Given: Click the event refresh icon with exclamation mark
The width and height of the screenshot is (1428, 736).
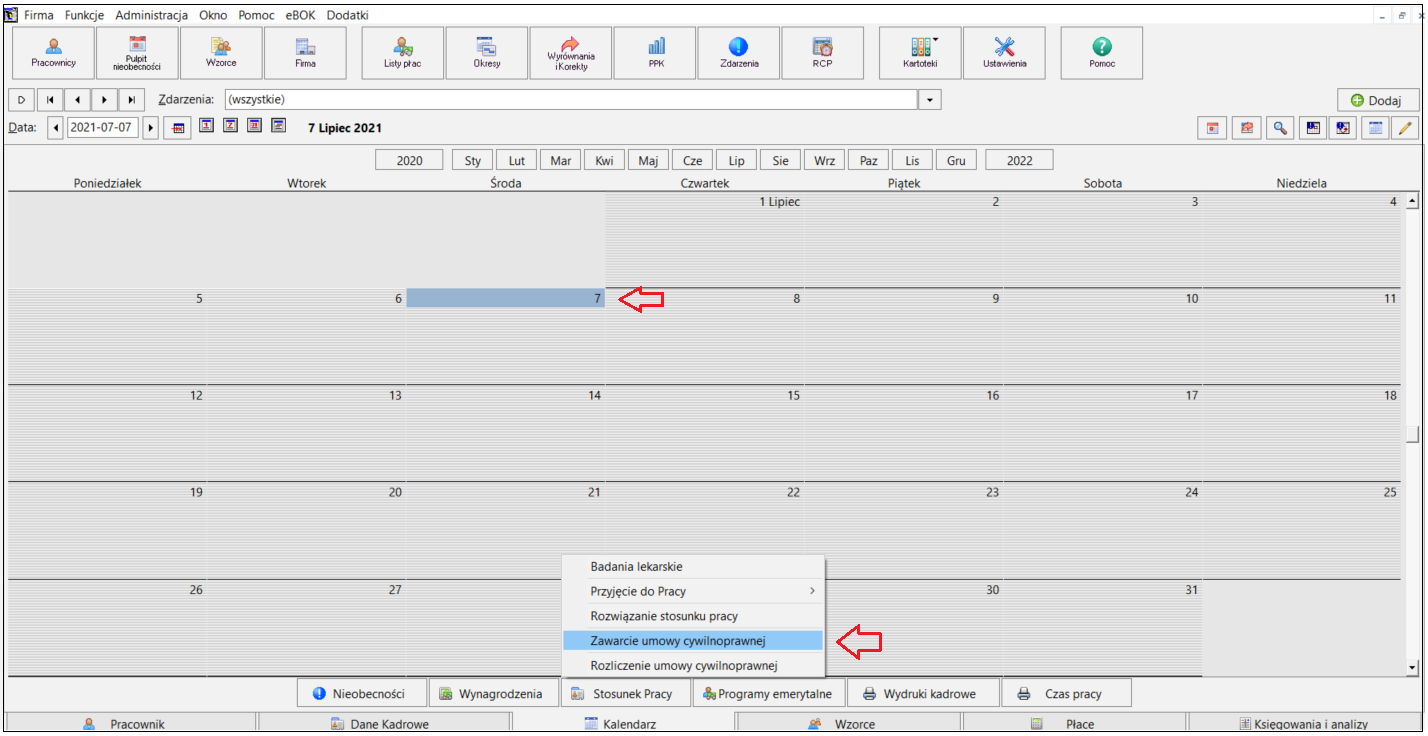Looking at the screenshot, I should 1343,128.
